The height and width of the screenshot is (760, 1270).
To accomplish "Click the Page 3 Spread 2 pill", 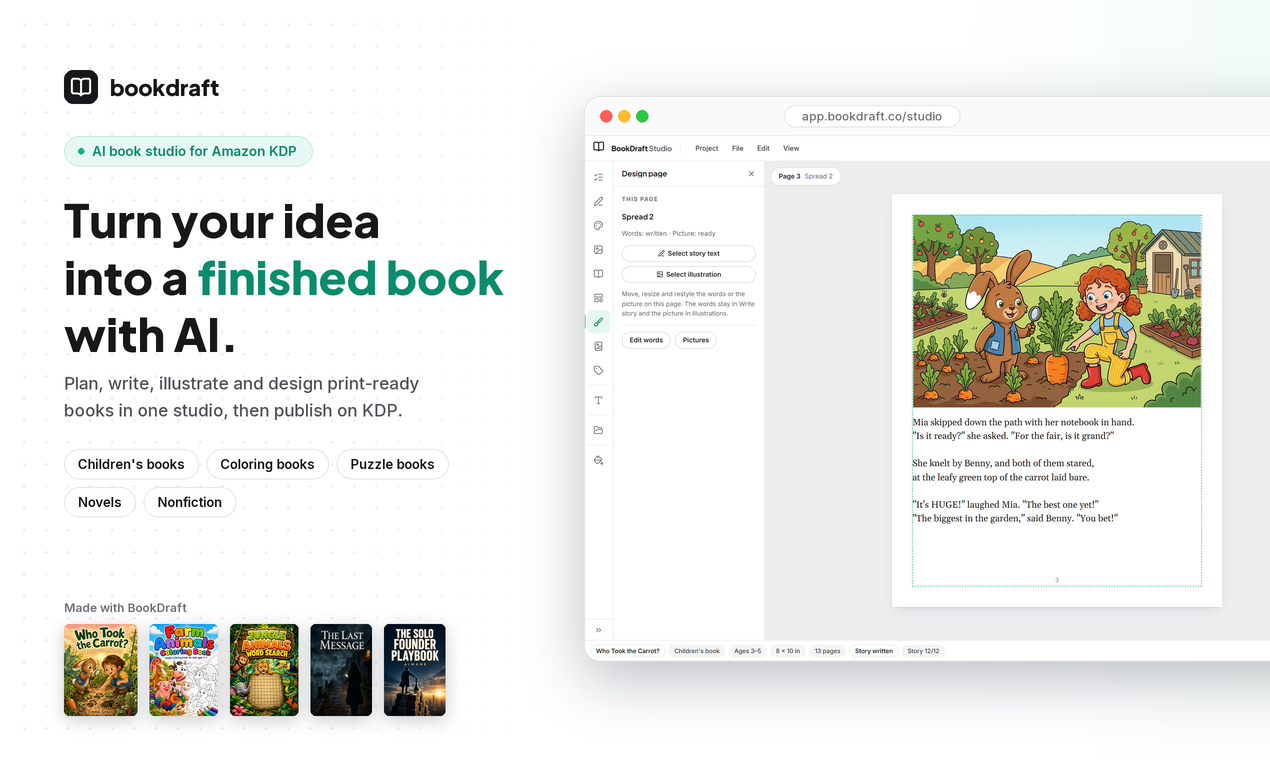I will 805,176.
